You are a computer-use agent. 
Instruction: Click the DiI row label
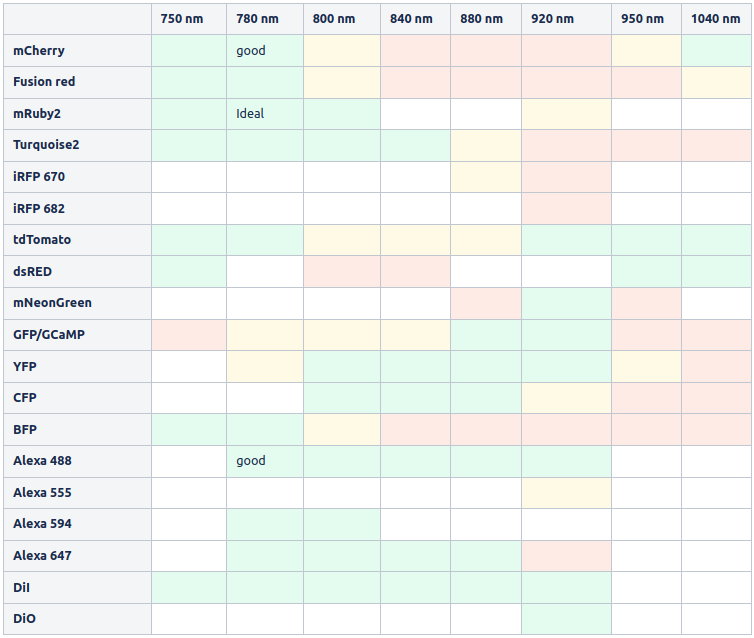click(77, 588)
